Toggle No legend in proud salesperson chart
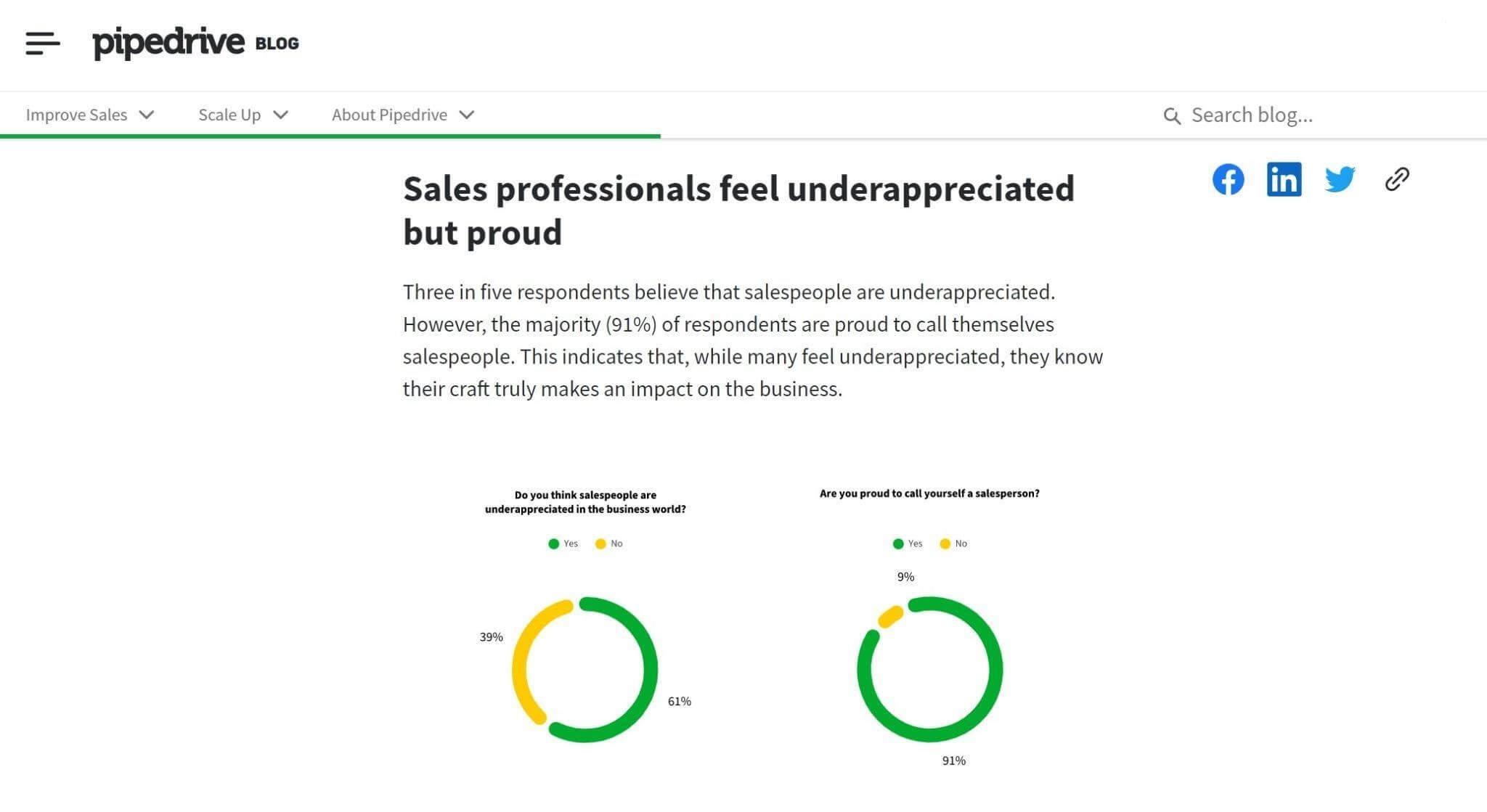Image resolution: width=1487 pixels, height=812 pixels. coord(953,544)
